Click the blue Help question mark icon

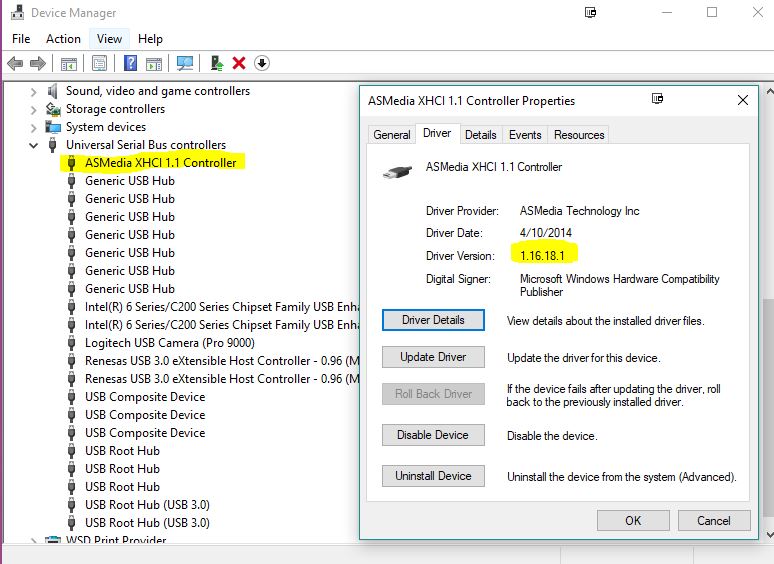point(130,63)
